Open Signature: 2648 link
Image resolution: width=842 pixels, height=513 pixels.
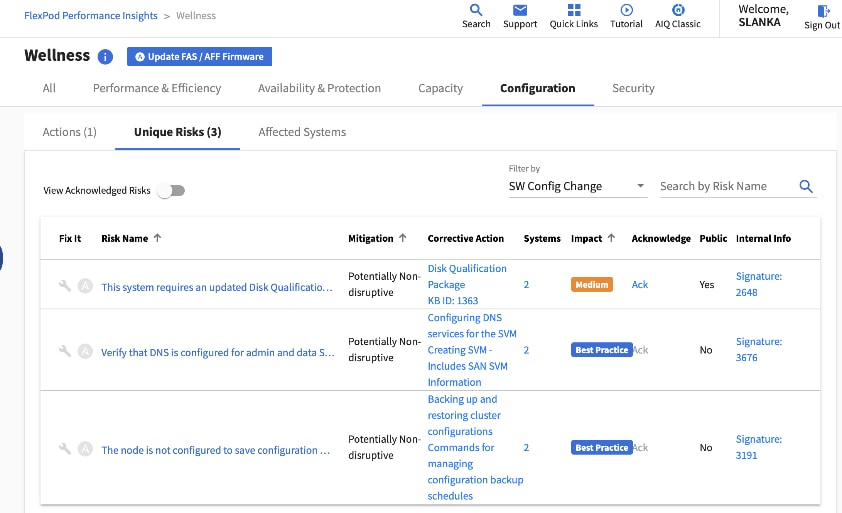758,284
